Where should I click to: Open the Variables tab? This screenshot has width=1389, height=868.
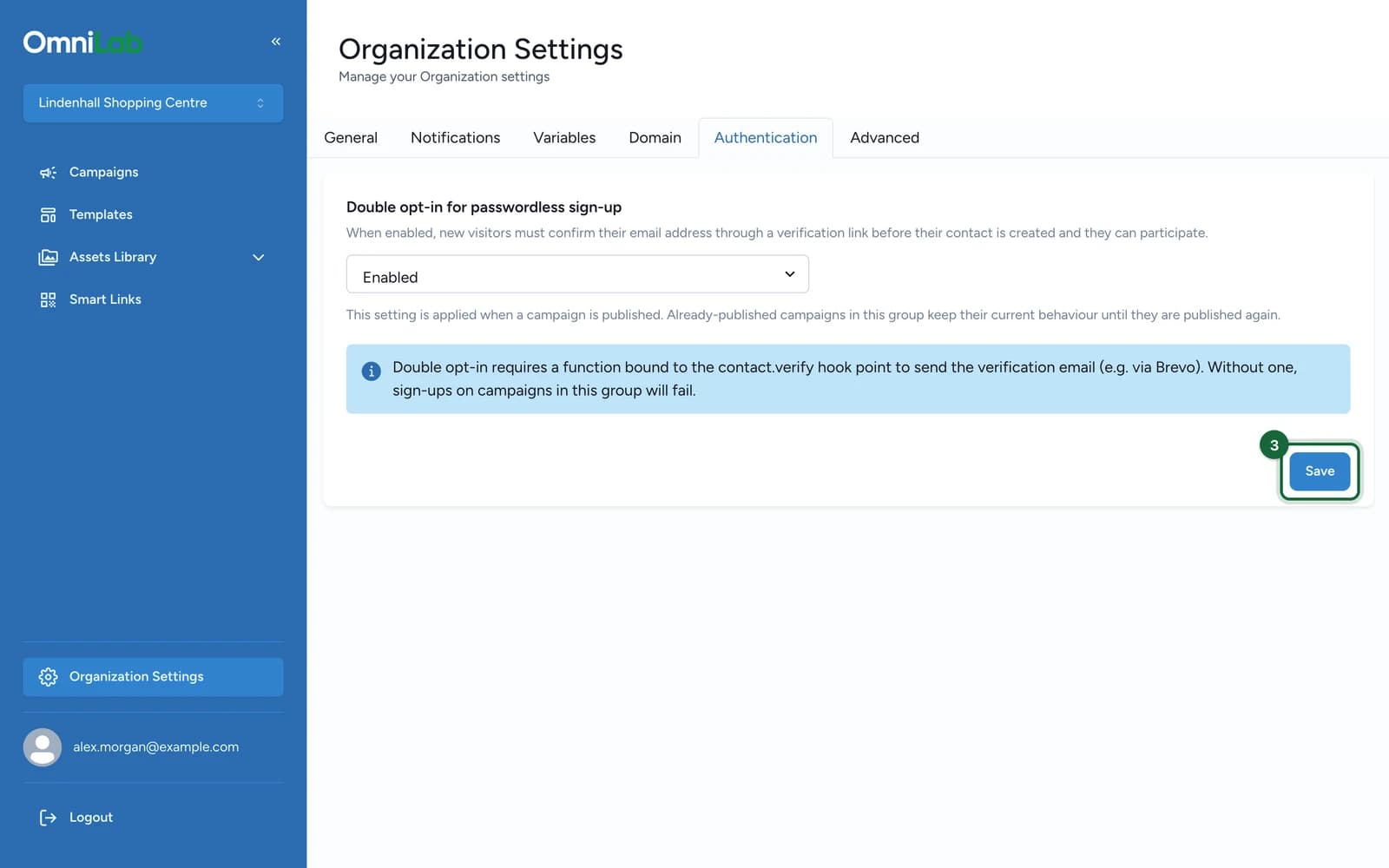[x=564, y=138]
